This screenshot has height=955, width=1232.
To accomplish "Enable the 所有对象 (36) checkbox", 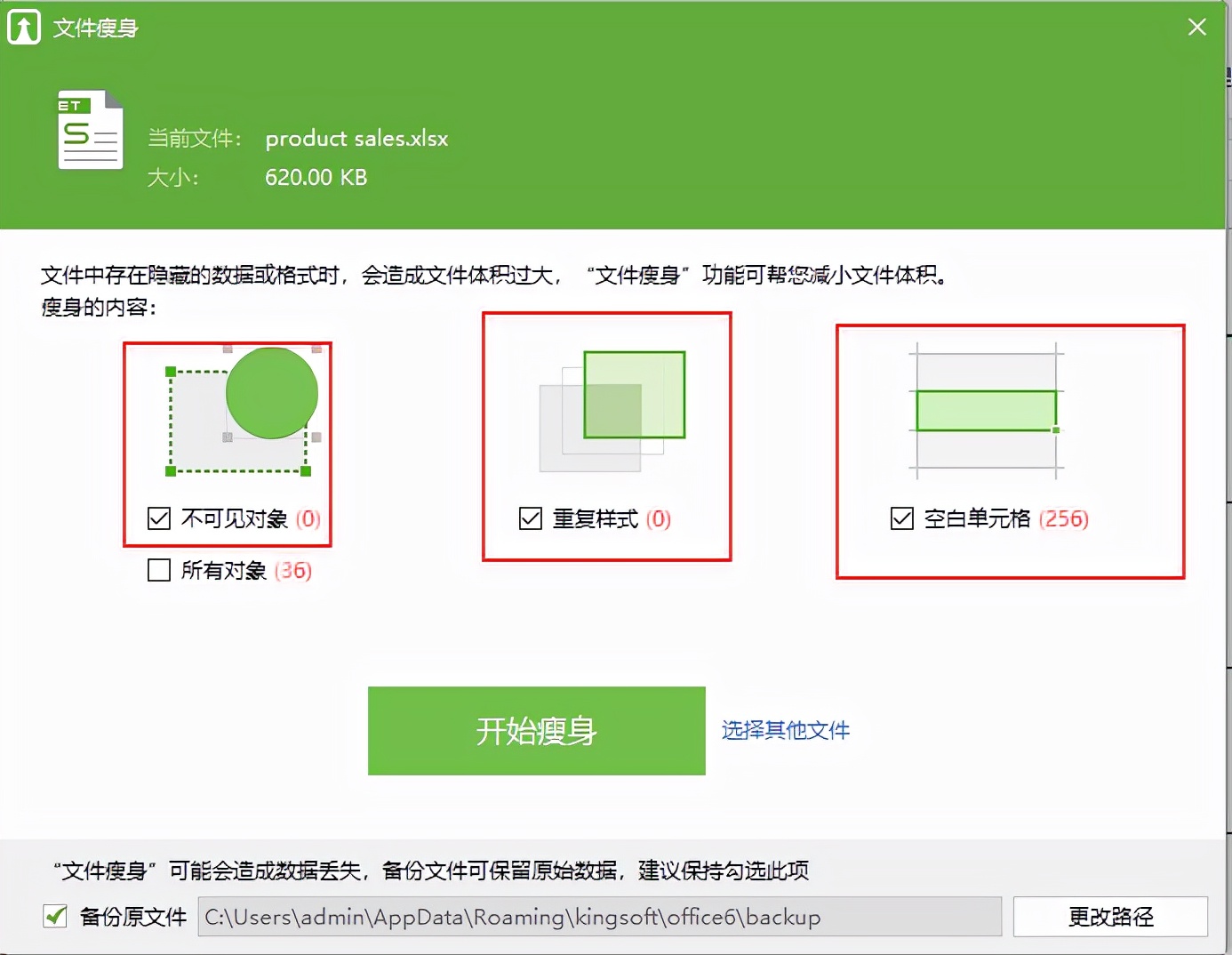I will pyautogui.click(x=157, y=570).
